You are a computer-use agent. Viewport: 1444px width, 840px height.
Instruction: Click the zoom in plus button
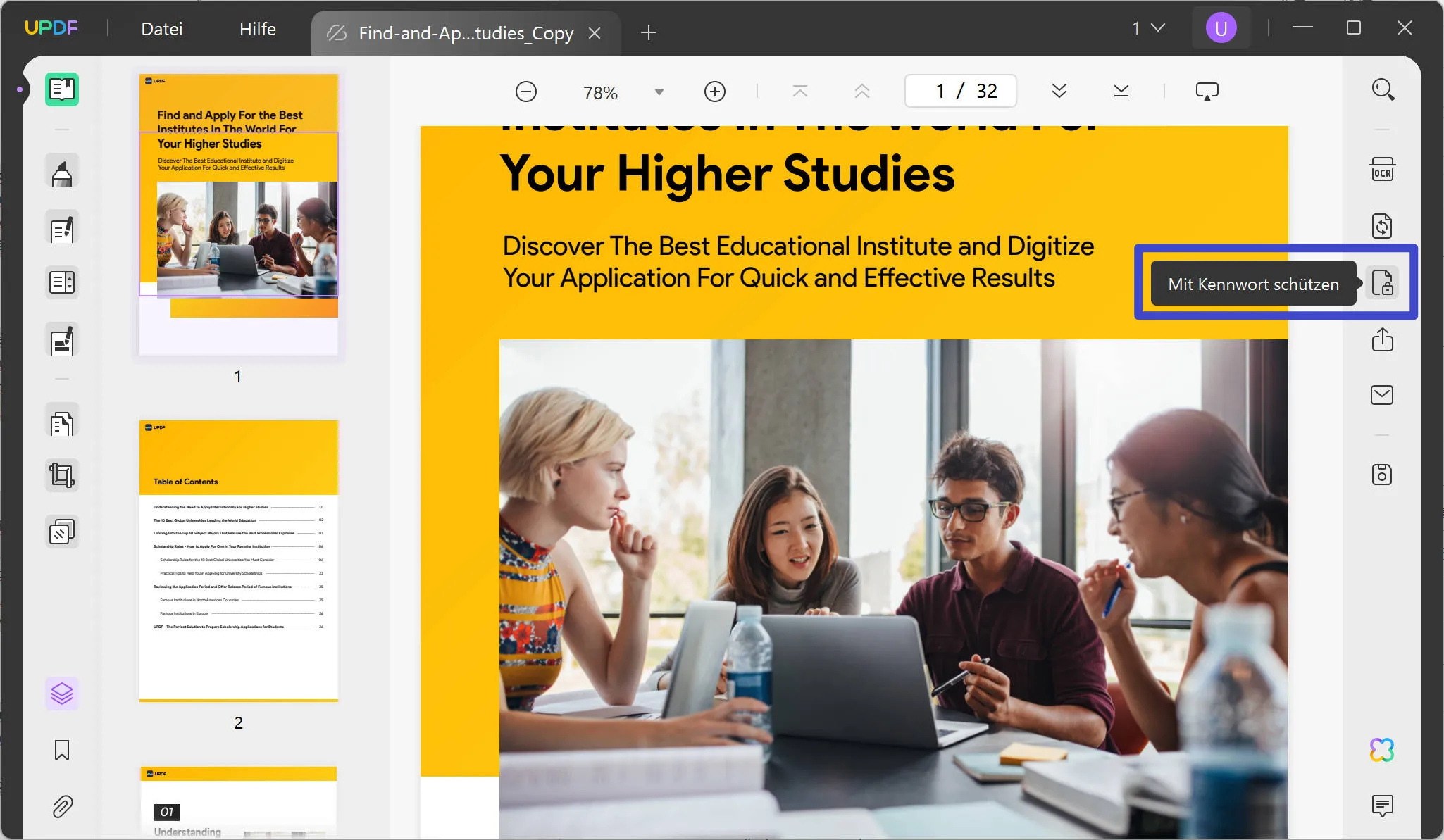pyautogui.click(x=714, y=92)
